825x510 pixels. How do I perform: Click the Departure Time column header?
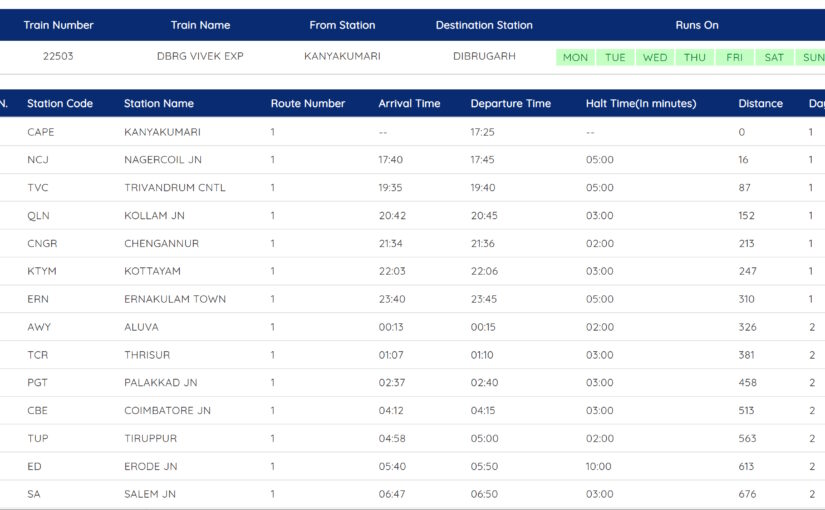510,104
